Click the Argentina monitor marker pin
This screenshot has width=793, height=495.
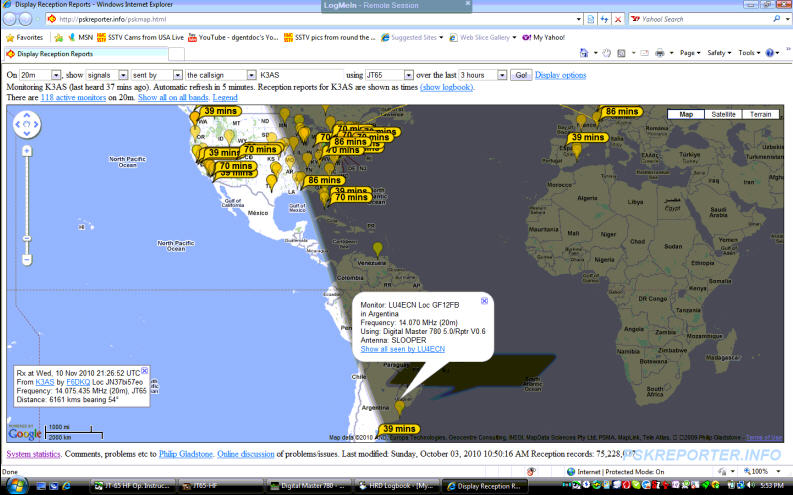point(400,407)
